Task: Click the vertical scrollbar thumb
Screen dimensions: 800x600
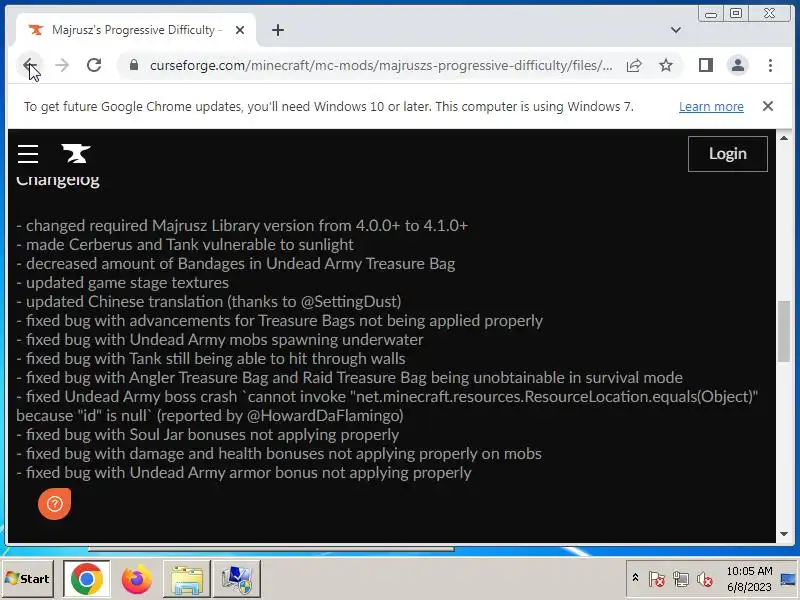Action: coord(784,332)
